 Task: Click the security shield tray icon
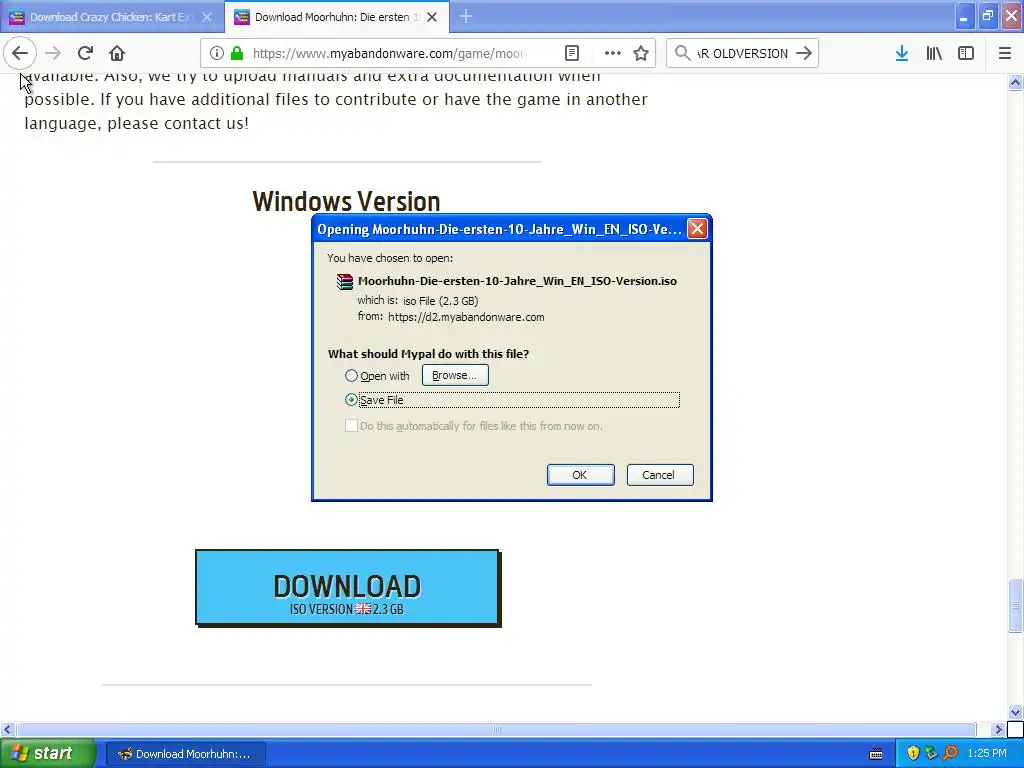coord(913,753)
